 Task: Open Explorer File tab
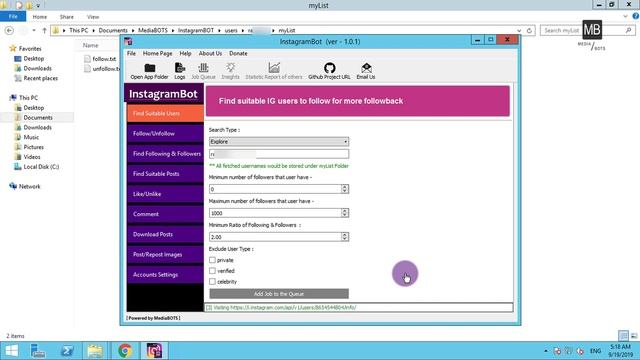click(13, 17)
